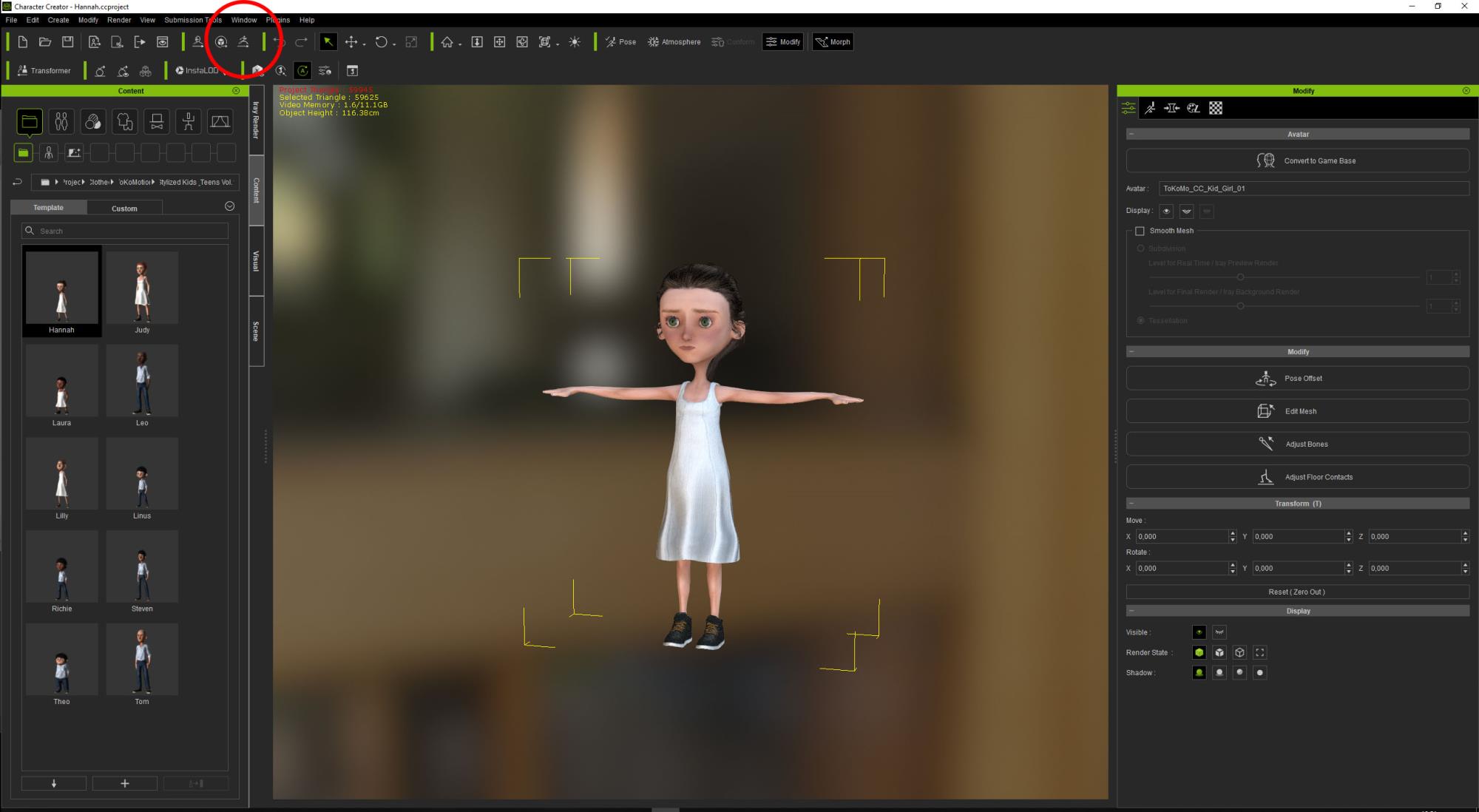
Task: Select the Motion runner tab in Modify
Action: point(1150,109)
